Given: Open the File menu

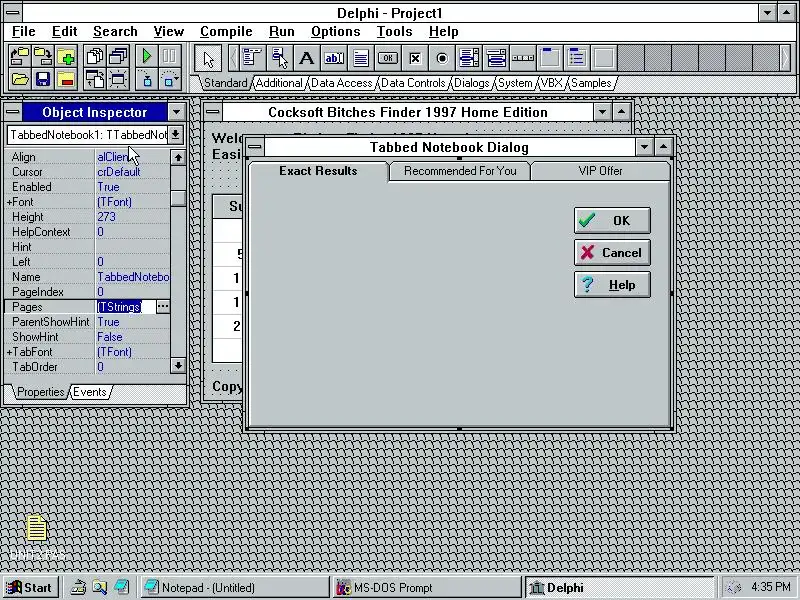Looking at the screenshot, I should tap(23, 32).
